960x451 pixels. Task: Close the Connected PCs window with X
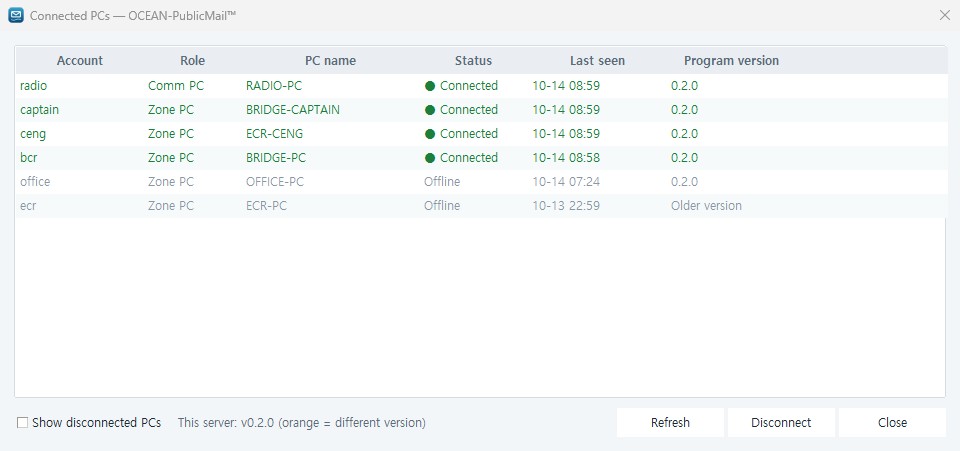coord(945,15)
